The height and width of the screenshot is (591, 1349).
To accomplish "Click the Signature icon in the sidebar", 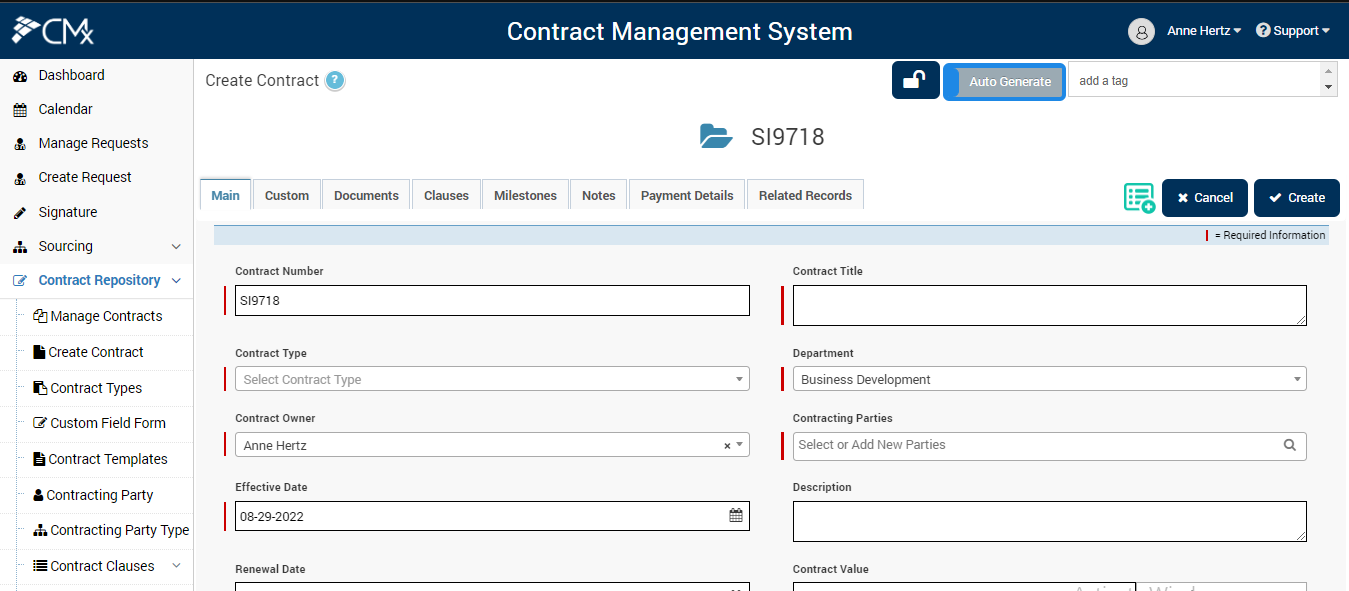I will [x=21, y=211].
